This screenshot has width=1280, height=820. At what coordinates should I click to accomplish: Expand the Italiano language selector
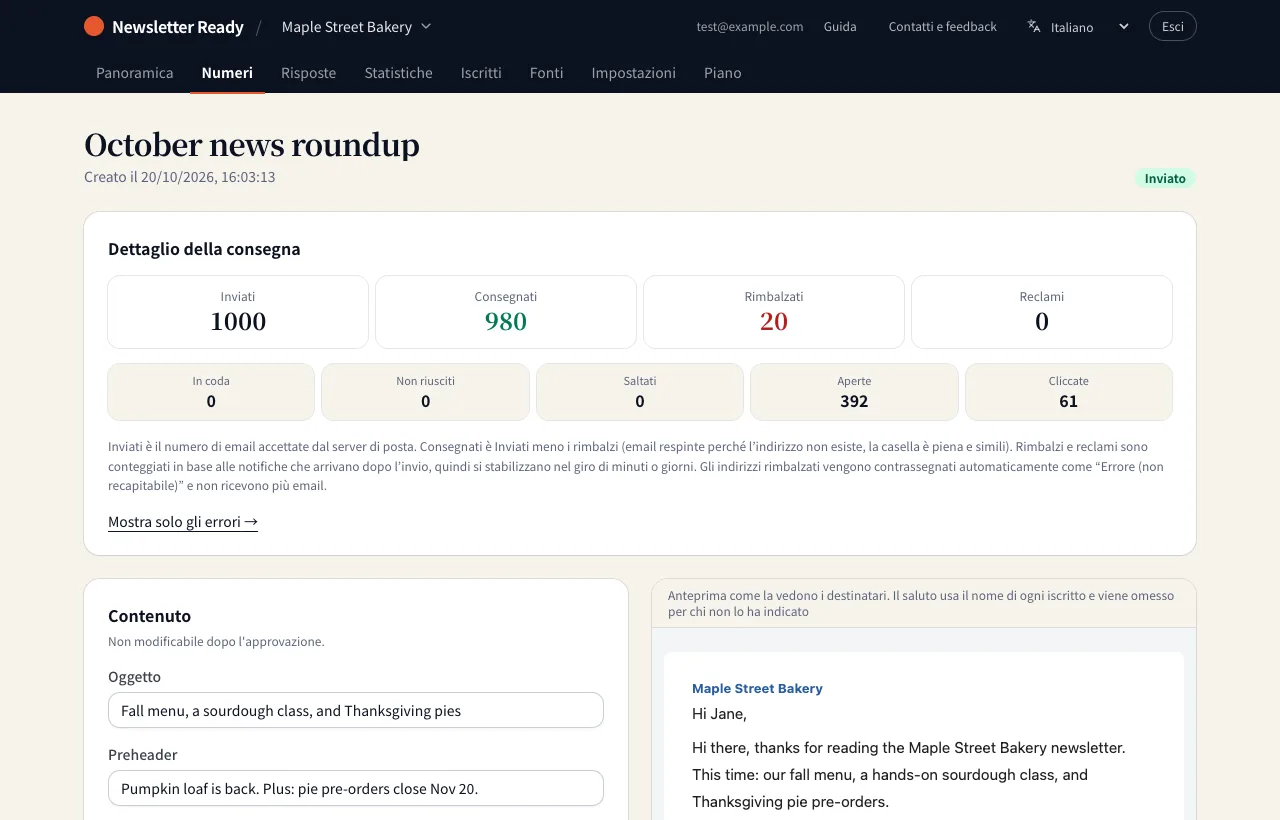click(1078, 27)
